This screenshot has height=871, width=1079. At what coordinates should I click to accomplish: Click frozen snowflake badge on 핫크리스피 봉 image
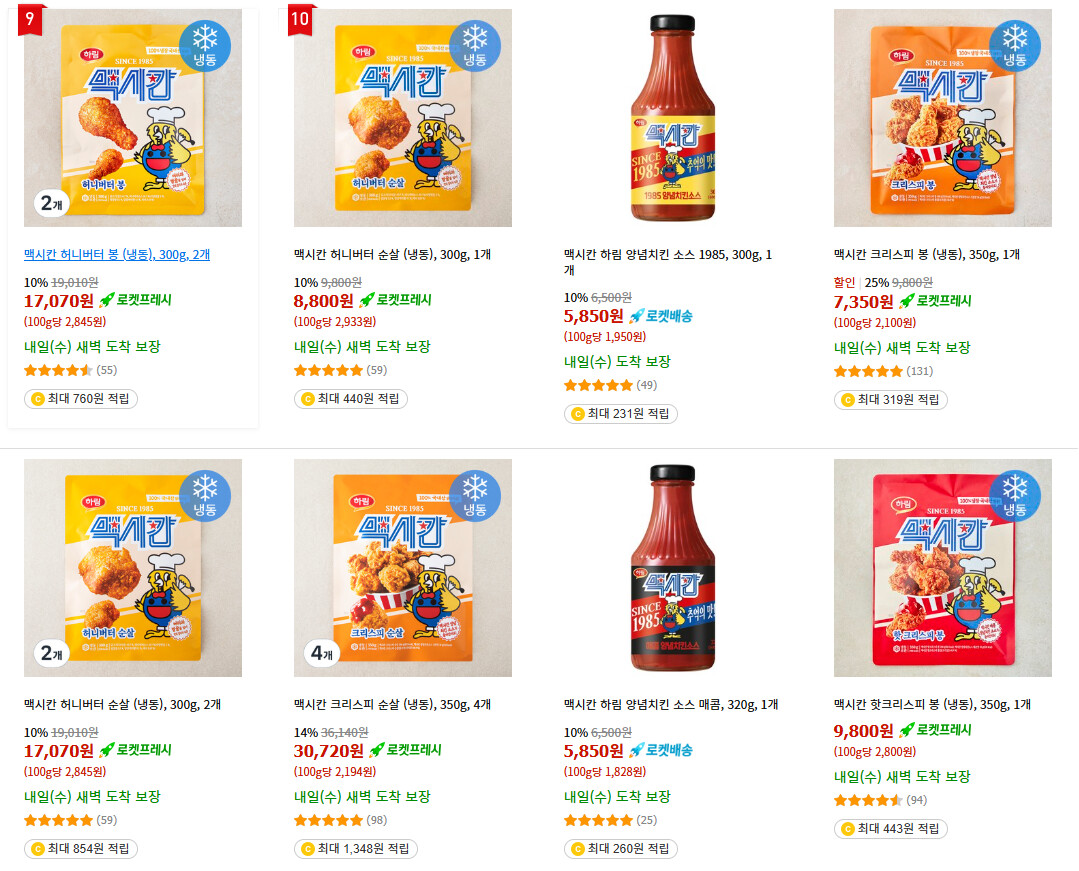1014,495
